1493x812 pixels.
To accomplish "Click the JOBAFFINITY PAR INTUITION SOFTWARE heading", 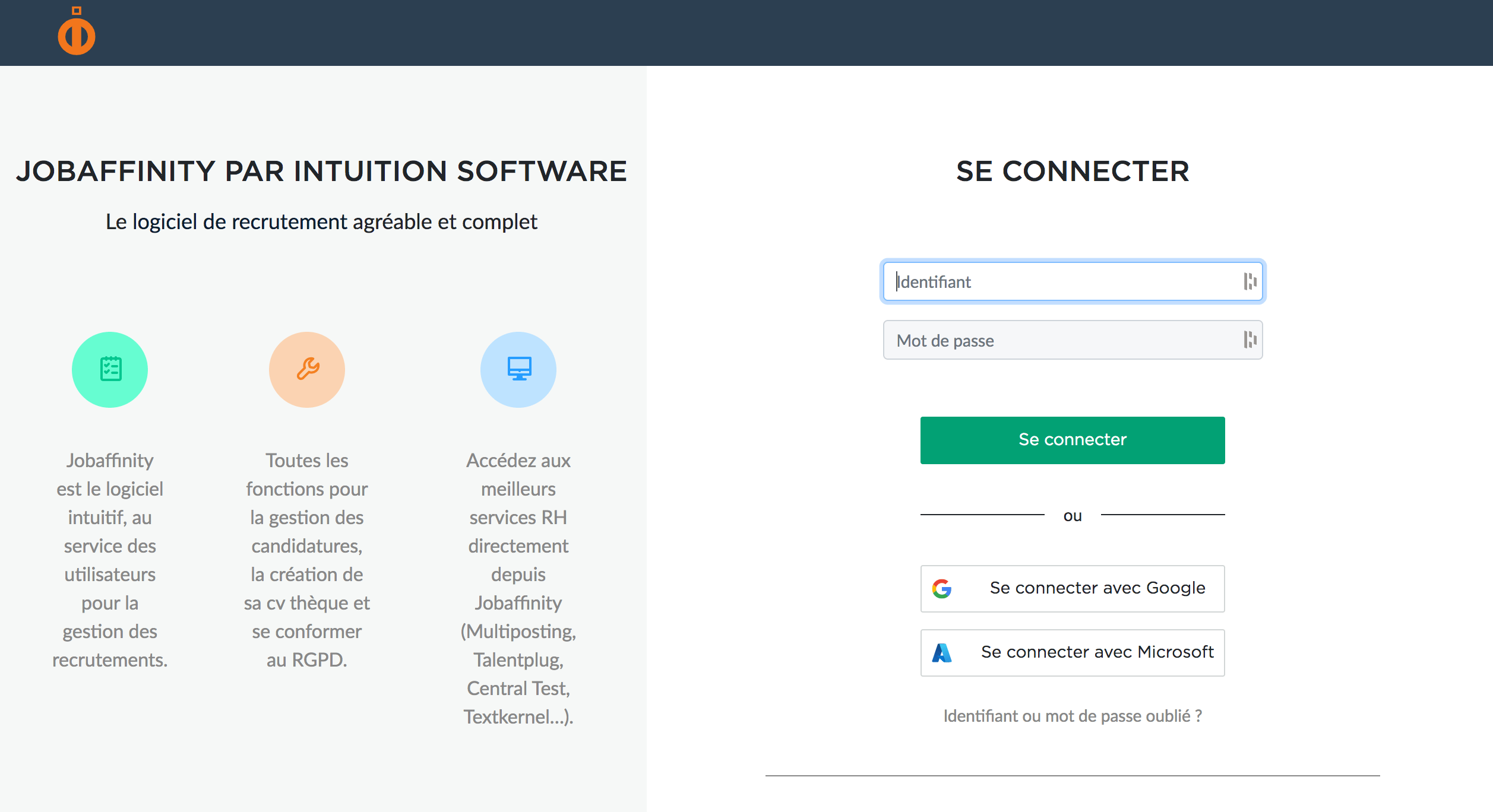I will pos(321,171).
